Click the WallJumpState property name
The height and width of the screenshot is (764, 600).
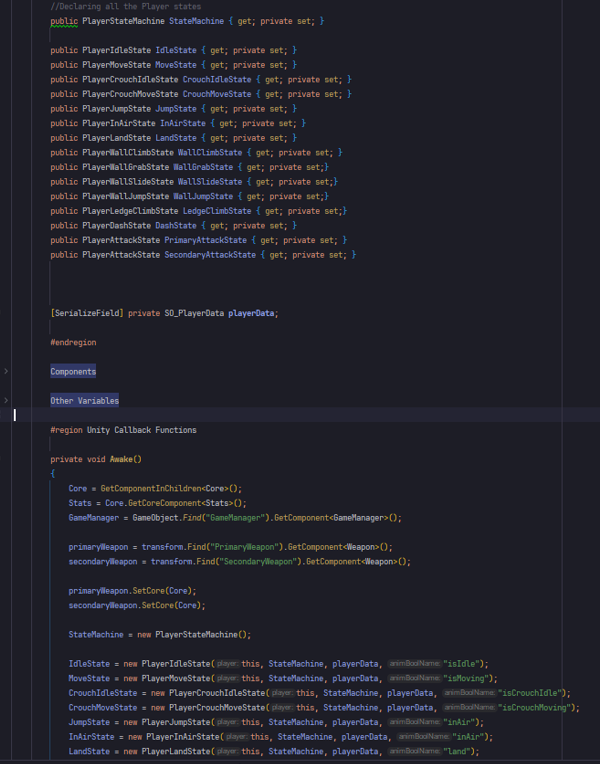[203, 197]
